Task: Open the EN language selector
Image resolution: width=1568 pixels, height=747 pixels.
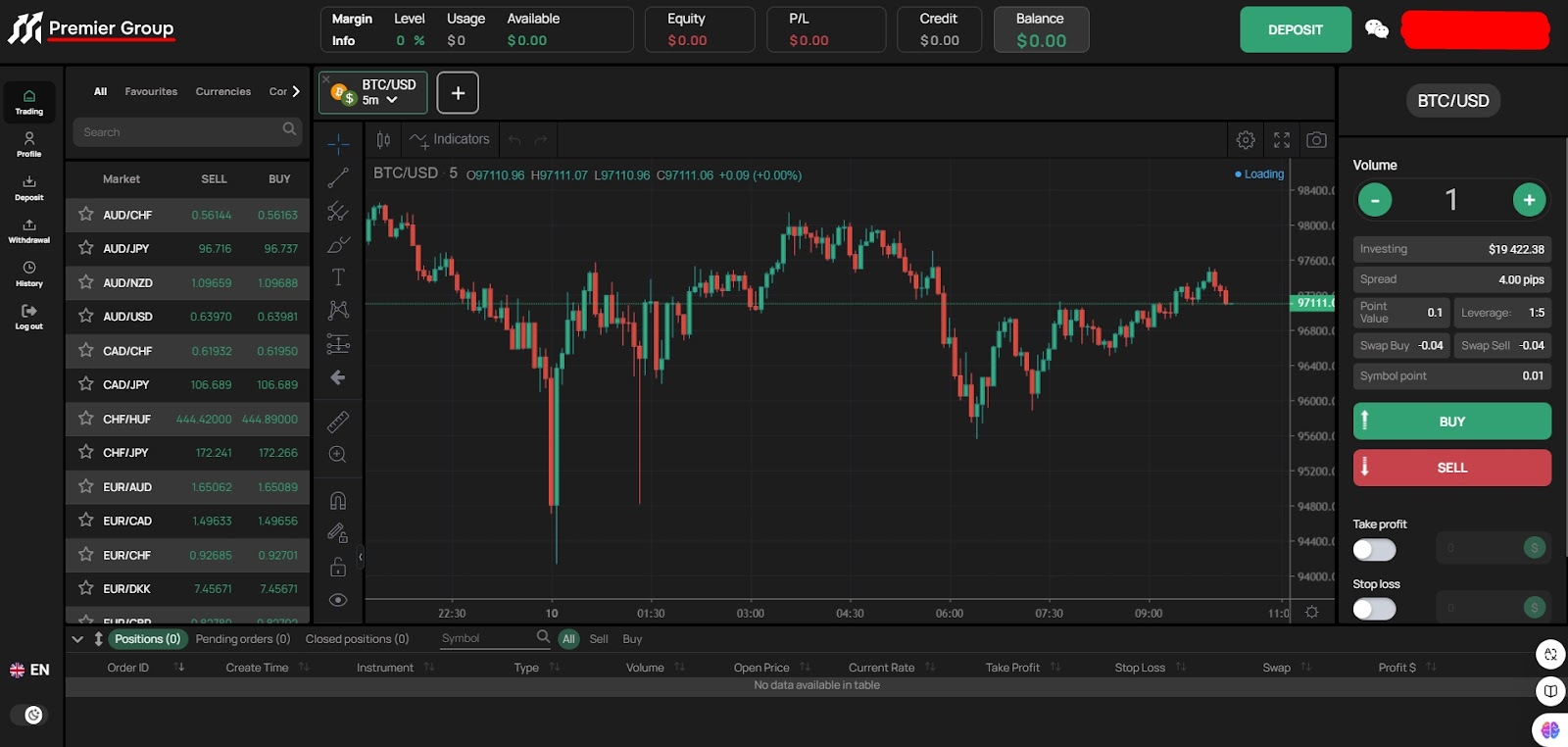Action: (29, 670)
